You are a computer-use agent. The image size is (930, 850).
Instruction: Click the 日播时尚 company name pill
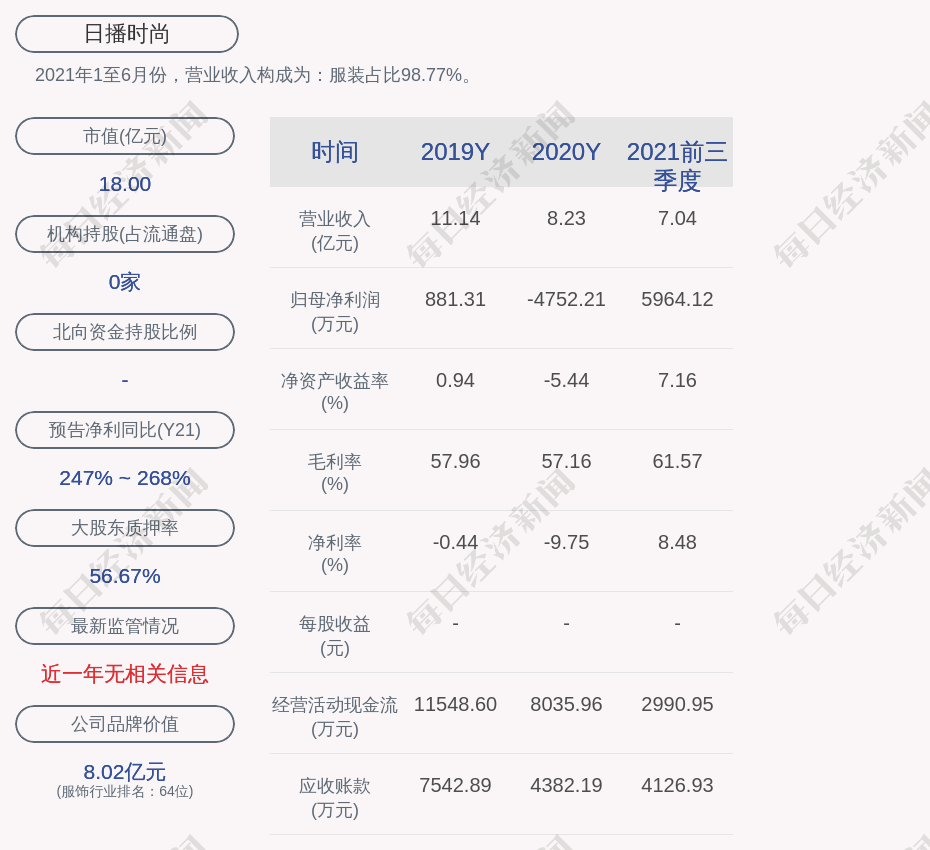click(127, 34)
